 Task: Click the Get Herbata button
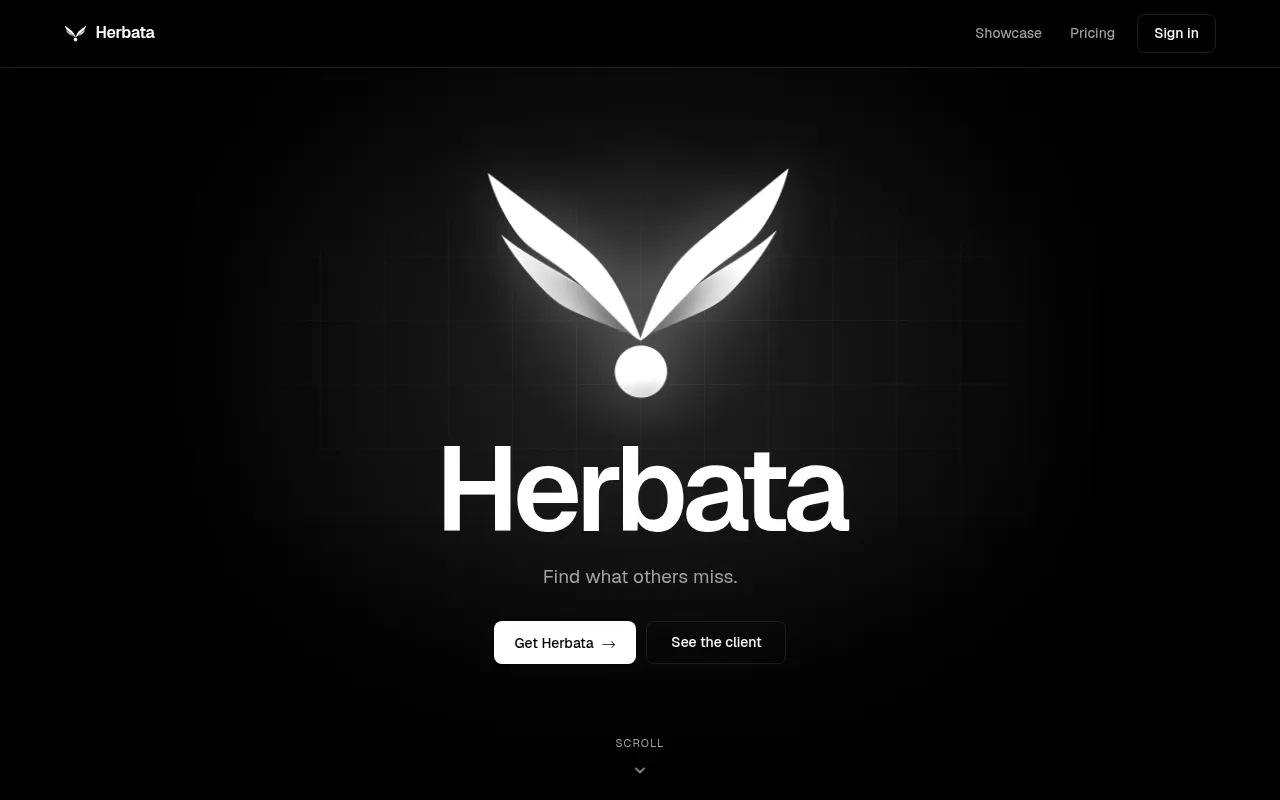[x=565, y=642]
